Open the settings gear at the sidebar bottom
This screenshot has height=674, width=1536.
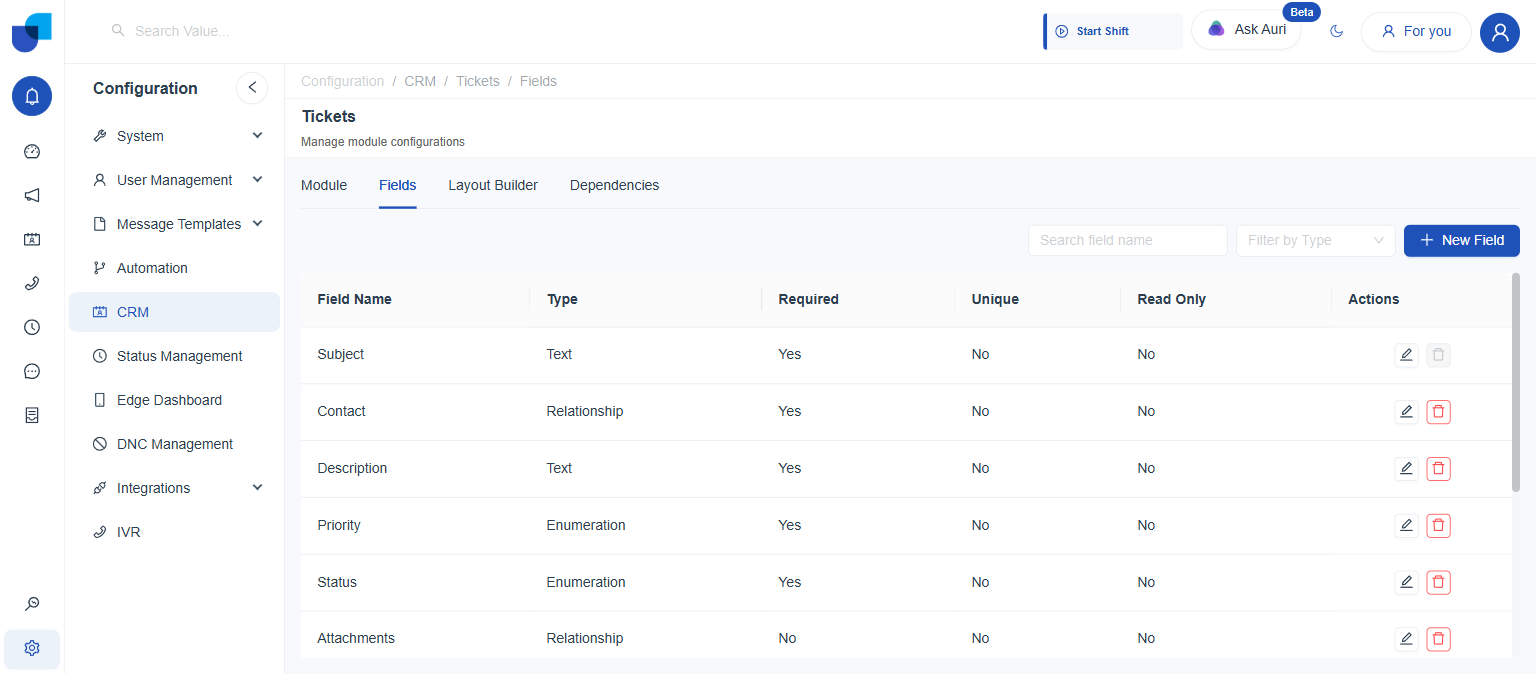[32, 648]
